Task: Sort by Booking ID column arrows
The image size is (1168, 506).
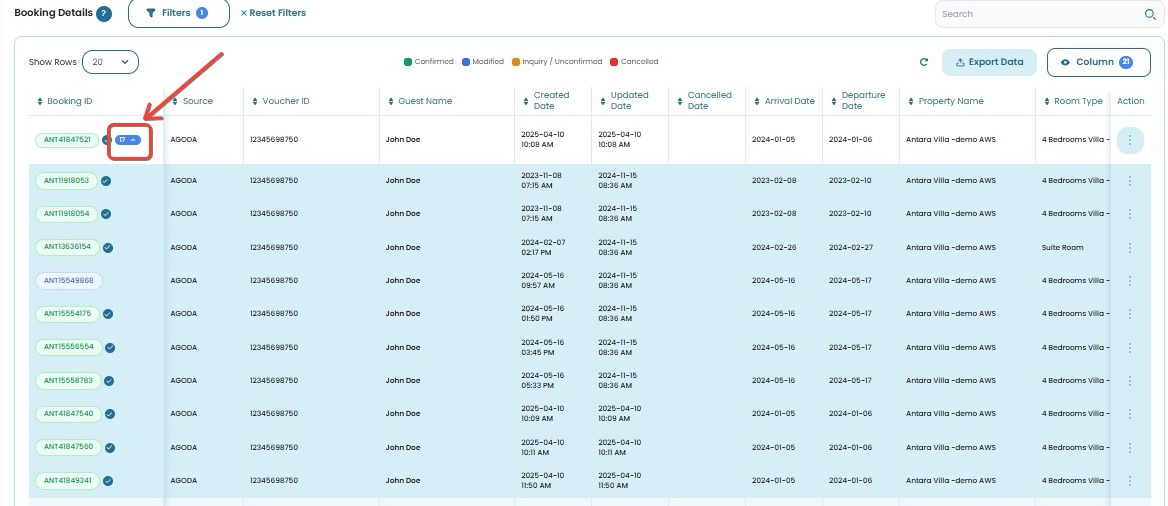Action: click(40, 101)
